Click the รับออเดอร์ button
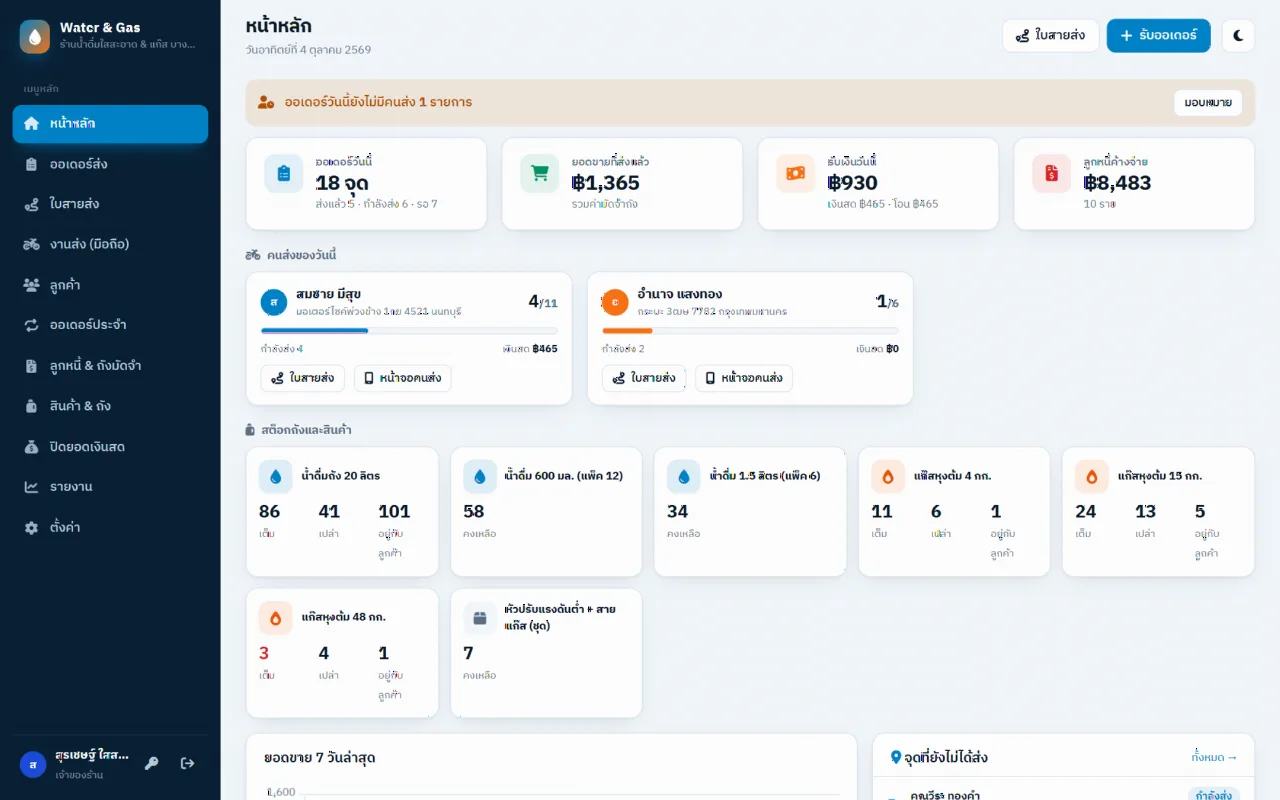Image resolution: width=1280 pixels, height=800 pixels. click(x=1158, y=36)
